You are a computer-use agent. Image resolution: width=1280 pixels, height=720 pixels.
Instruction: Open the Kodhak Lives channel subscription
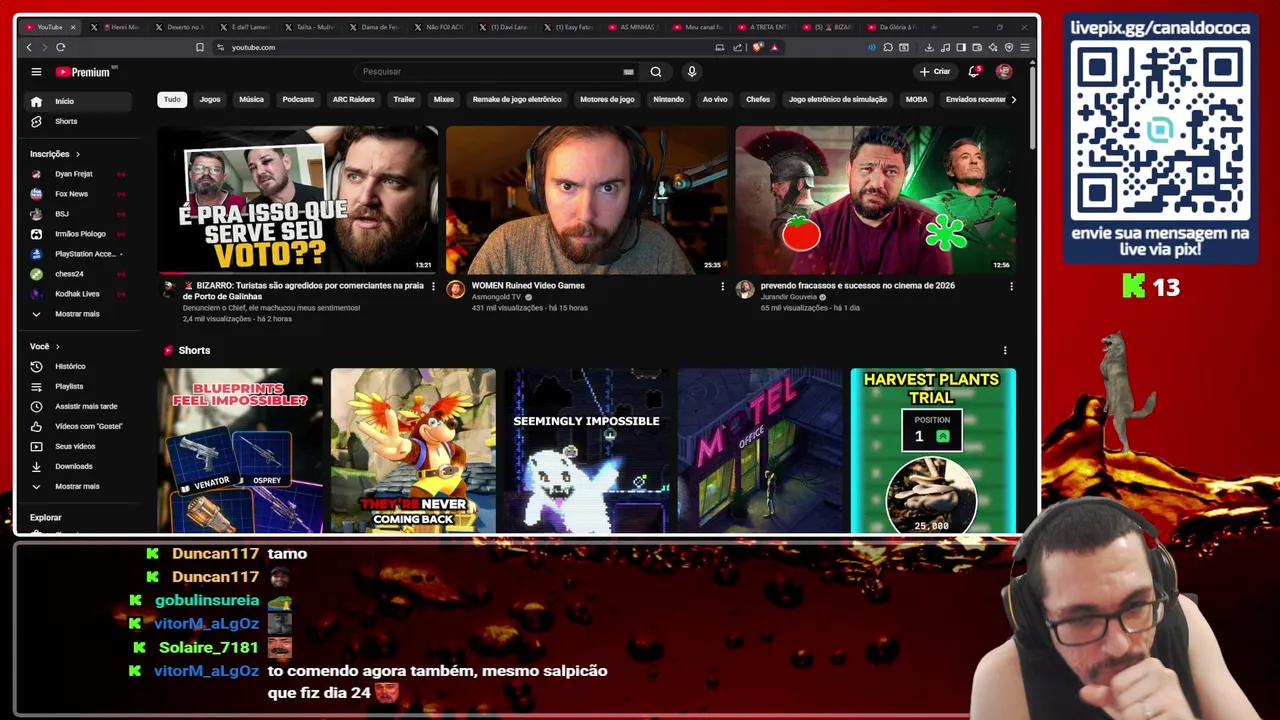pyautogui.click(x=79, y=294)
